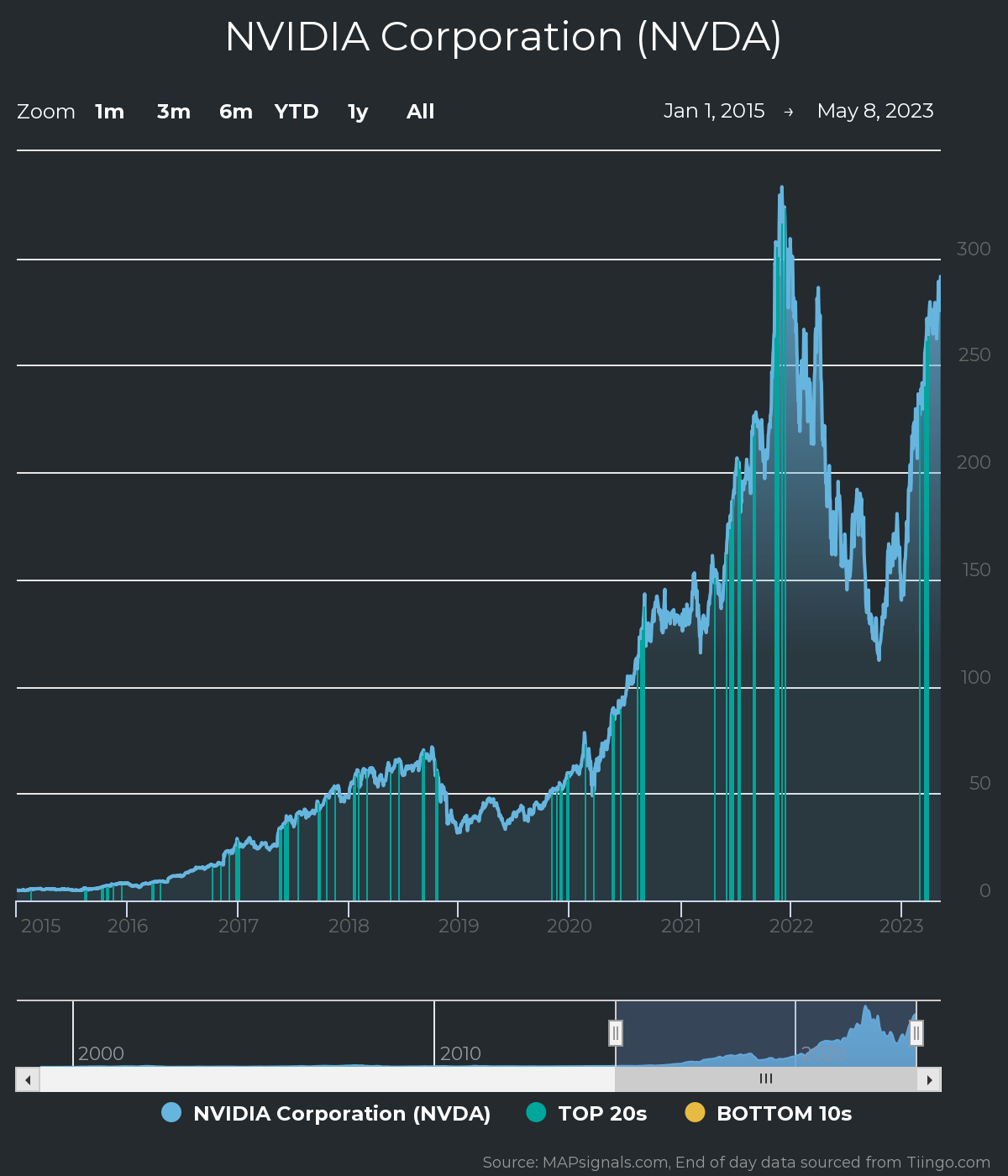Click the right navigator resize handle
This screenshot has height=1176, width=1008.
tap(916, 1033)
